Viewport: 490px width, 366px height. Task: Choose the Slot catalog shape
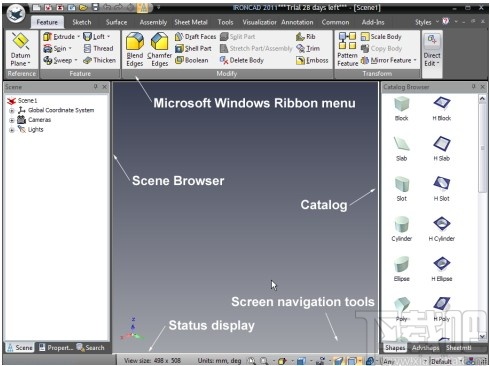coord(401,189)
